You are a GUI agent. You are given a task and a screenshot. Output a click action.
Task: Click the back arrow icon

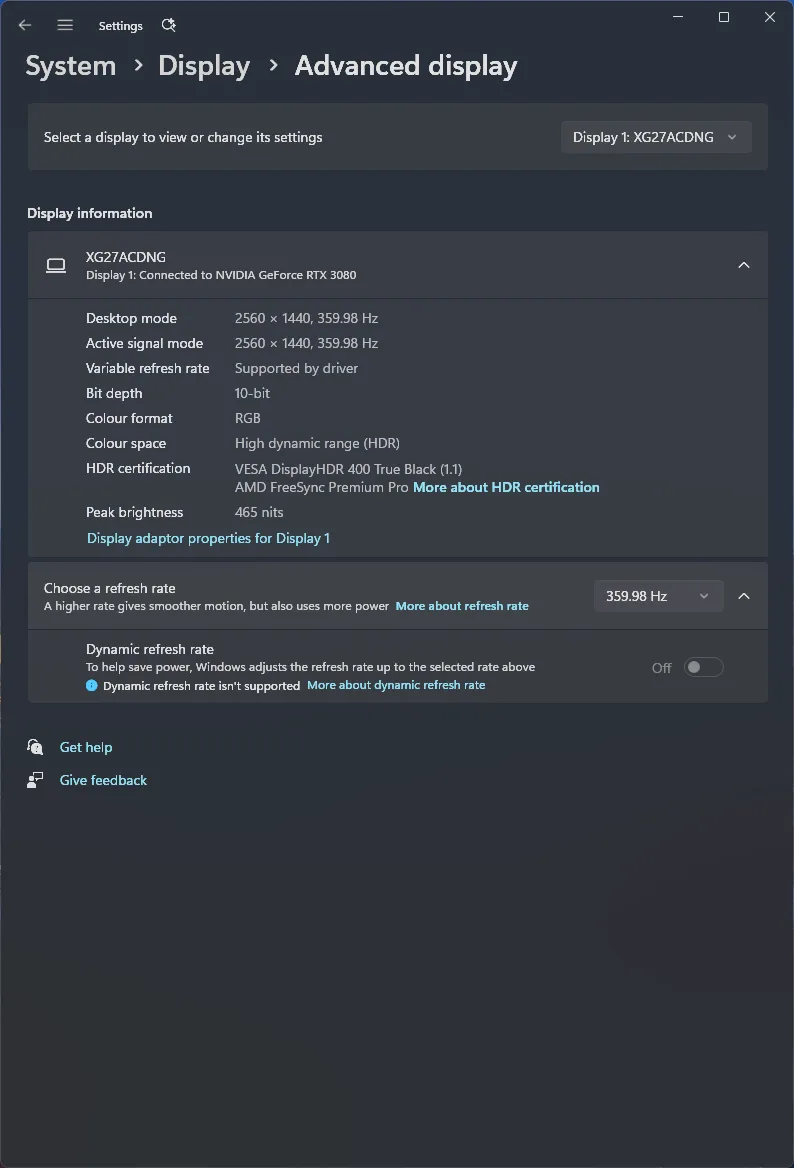pyautogui.click(x=25, y=25)
